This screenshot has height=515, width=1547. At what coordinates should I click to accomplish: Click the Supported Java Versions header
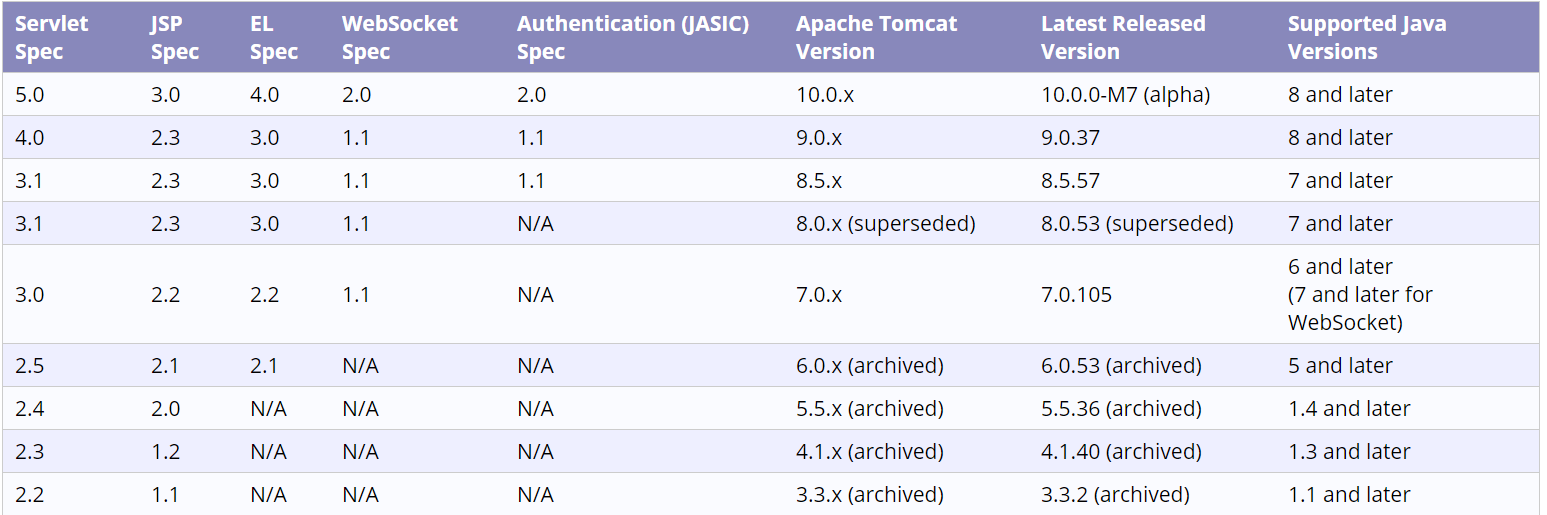point(1366,37)
